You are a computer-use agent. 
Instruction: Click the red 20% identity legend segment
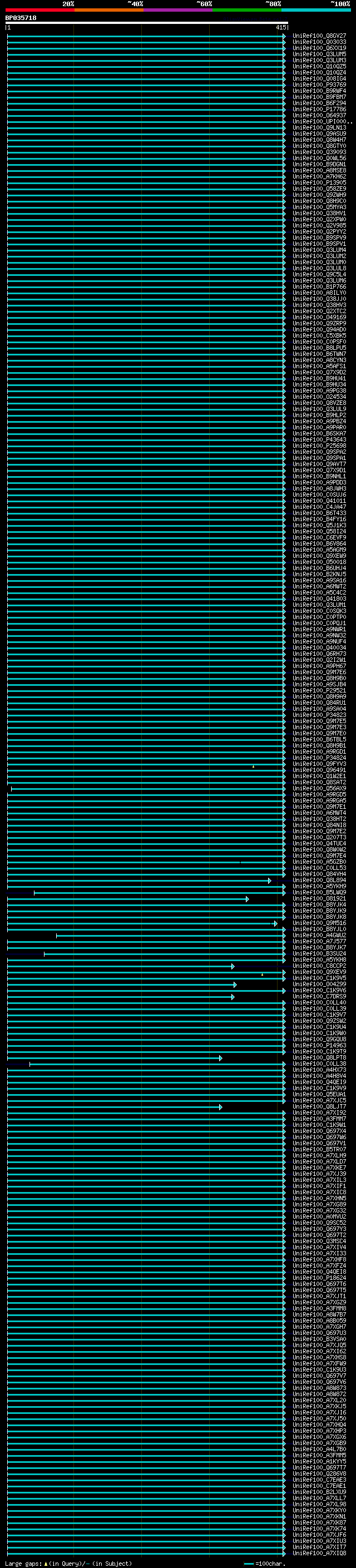[39, 10]
